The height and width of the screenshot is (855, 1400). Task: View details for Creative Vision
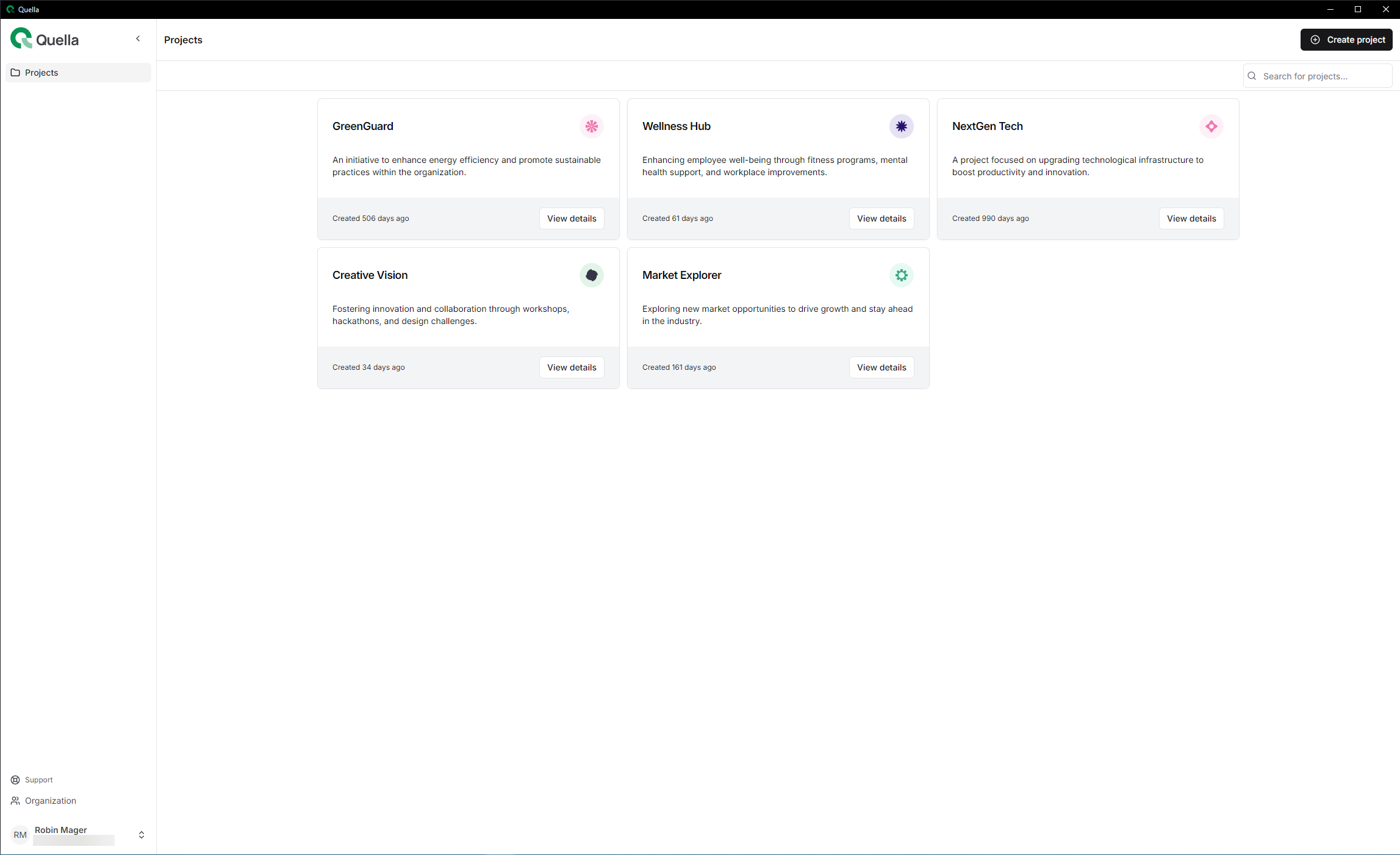click(571, 367)
